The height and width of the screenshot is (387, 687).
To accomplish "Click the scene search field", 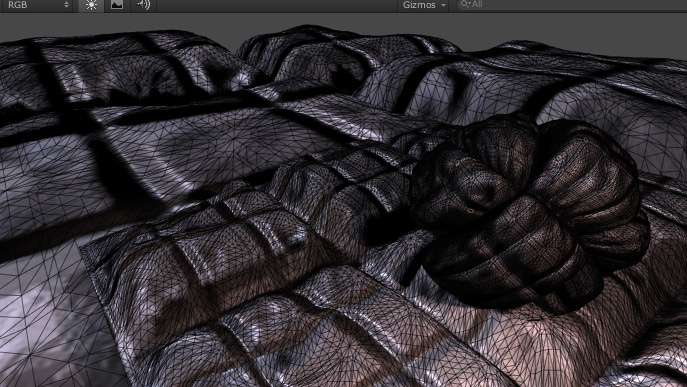I will (571, 4).
